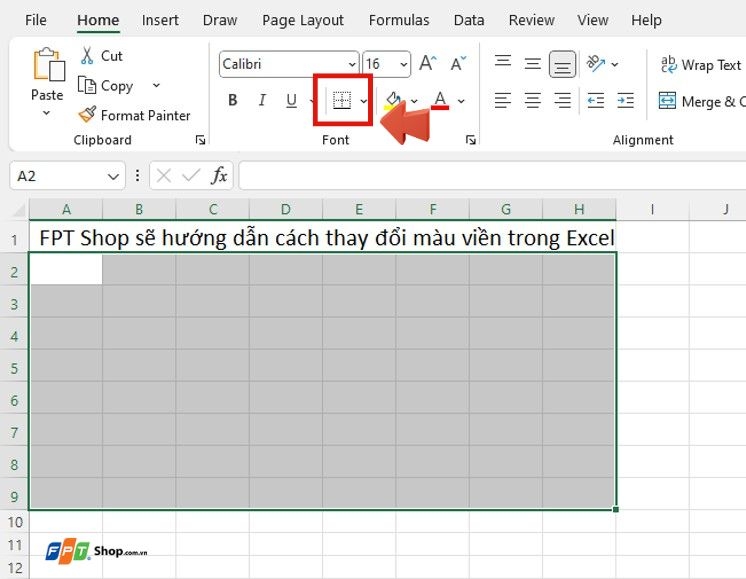Toggle Italic formatting

262,100
